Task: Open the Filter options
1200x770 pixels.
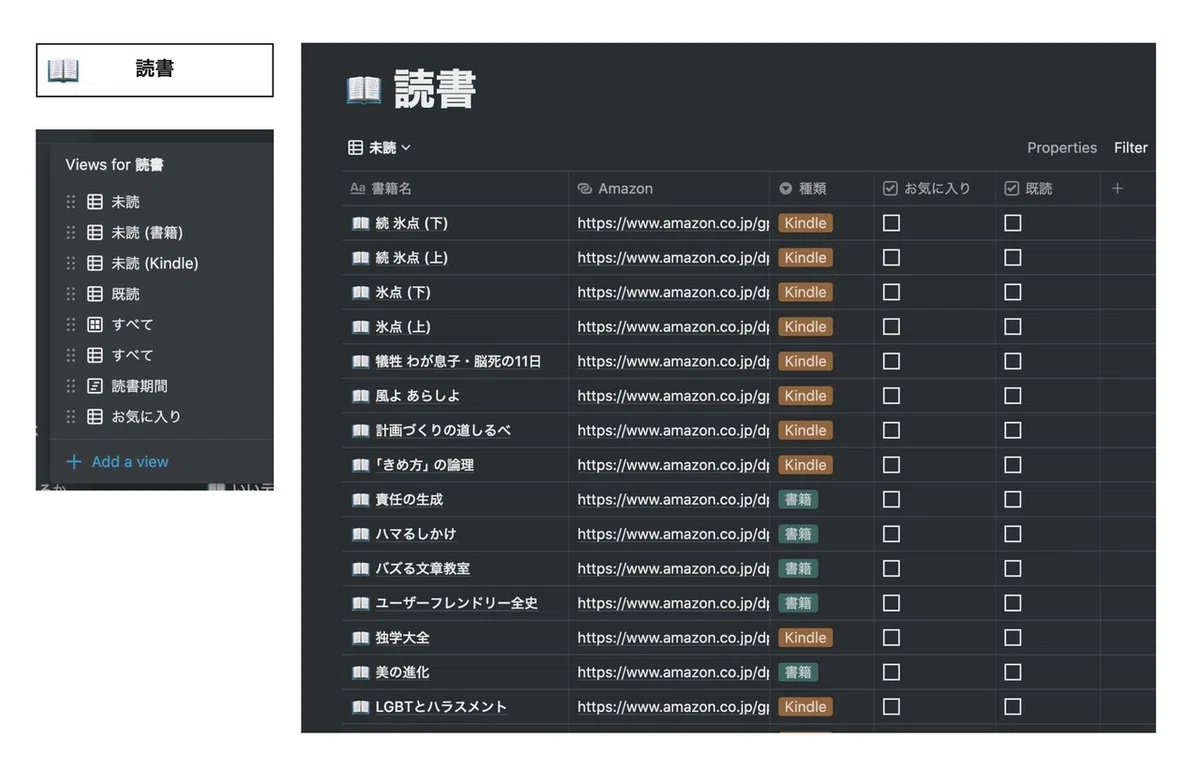Action: point(1131,148)
